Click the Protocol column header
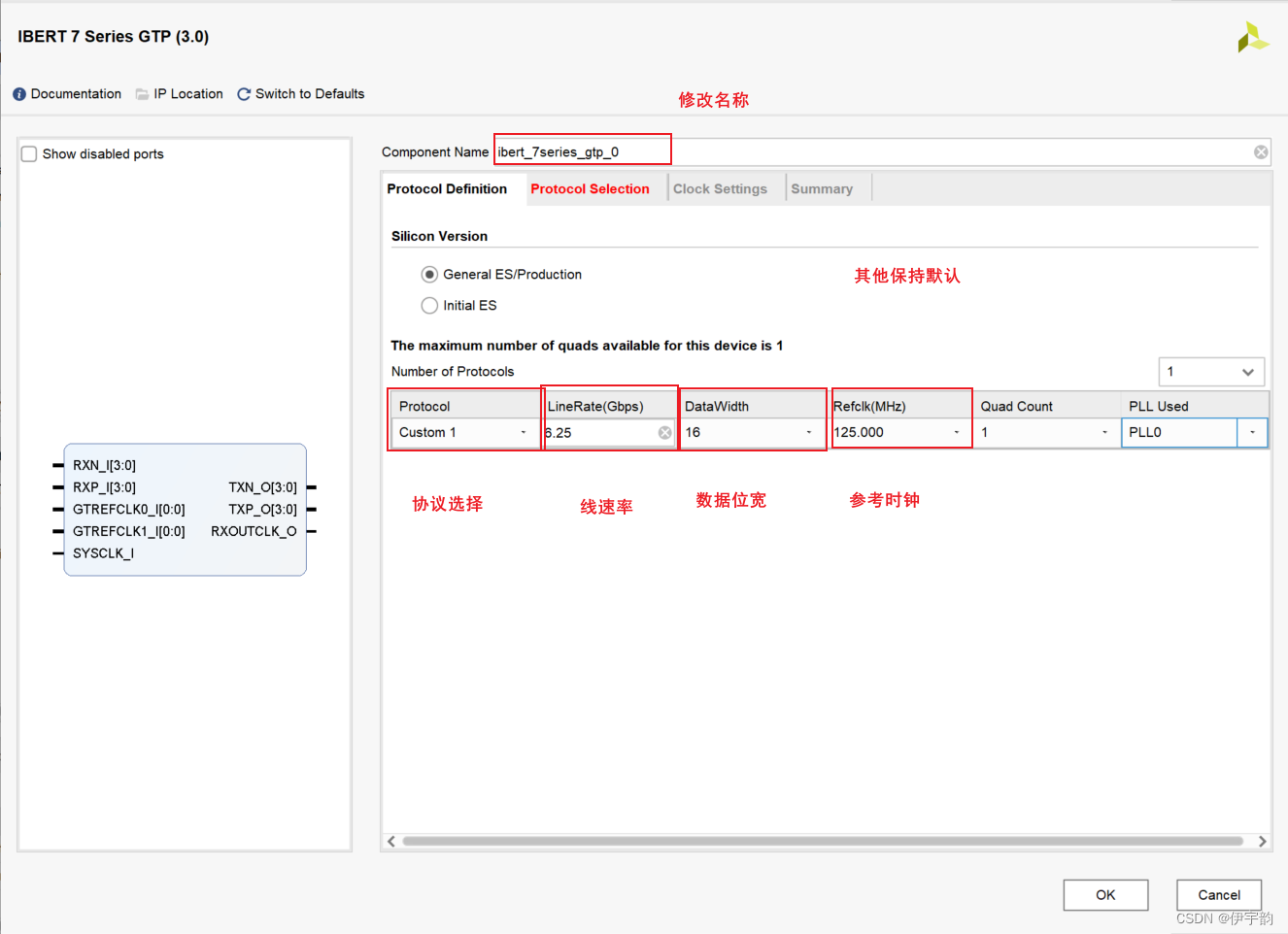This screenshot has width=1288, height=934. (x=465, y=406)
